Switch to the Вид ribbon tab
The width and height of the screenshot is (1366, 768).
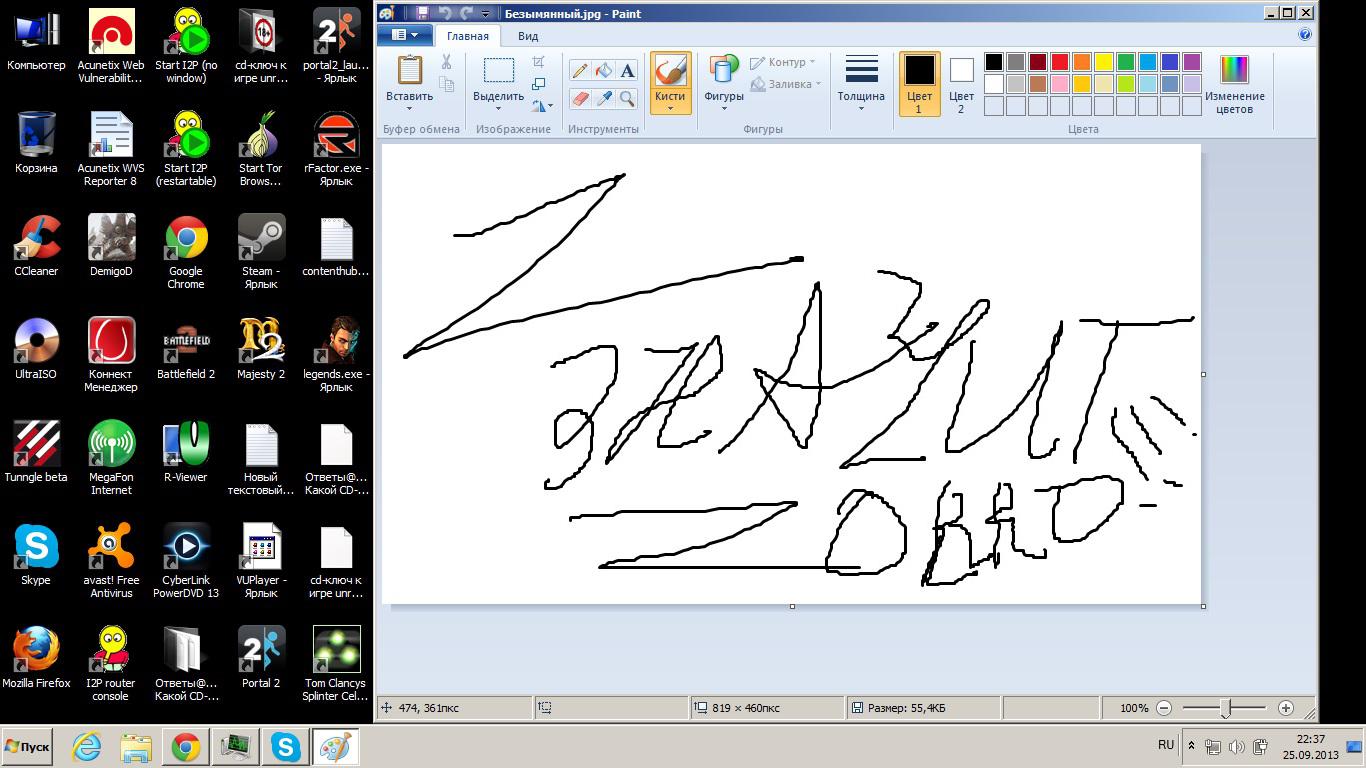pos(528,36)
